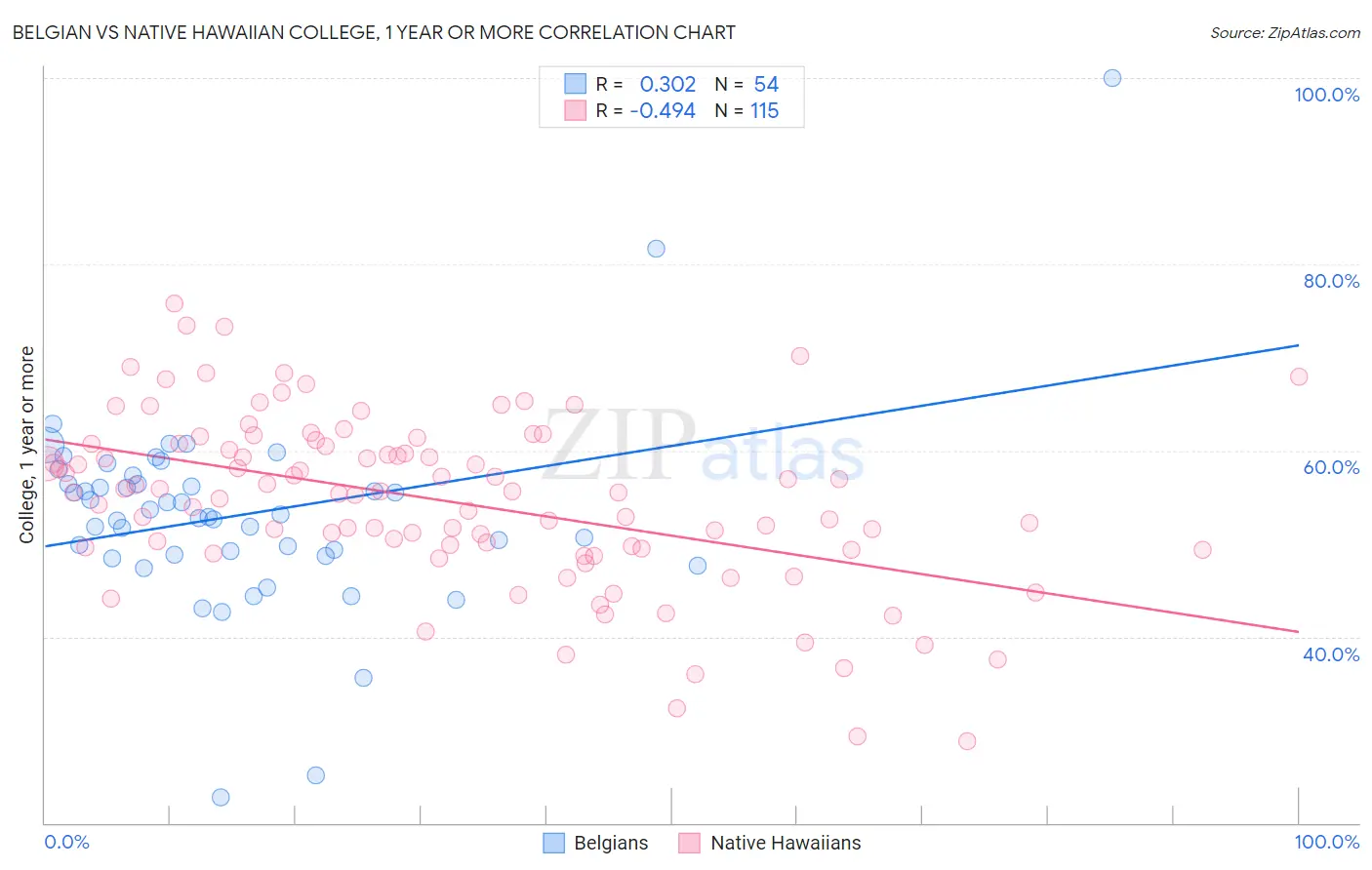Click the 100.0% x-axis label
Screen dimensions: 1372x870
pos(1327,842)
